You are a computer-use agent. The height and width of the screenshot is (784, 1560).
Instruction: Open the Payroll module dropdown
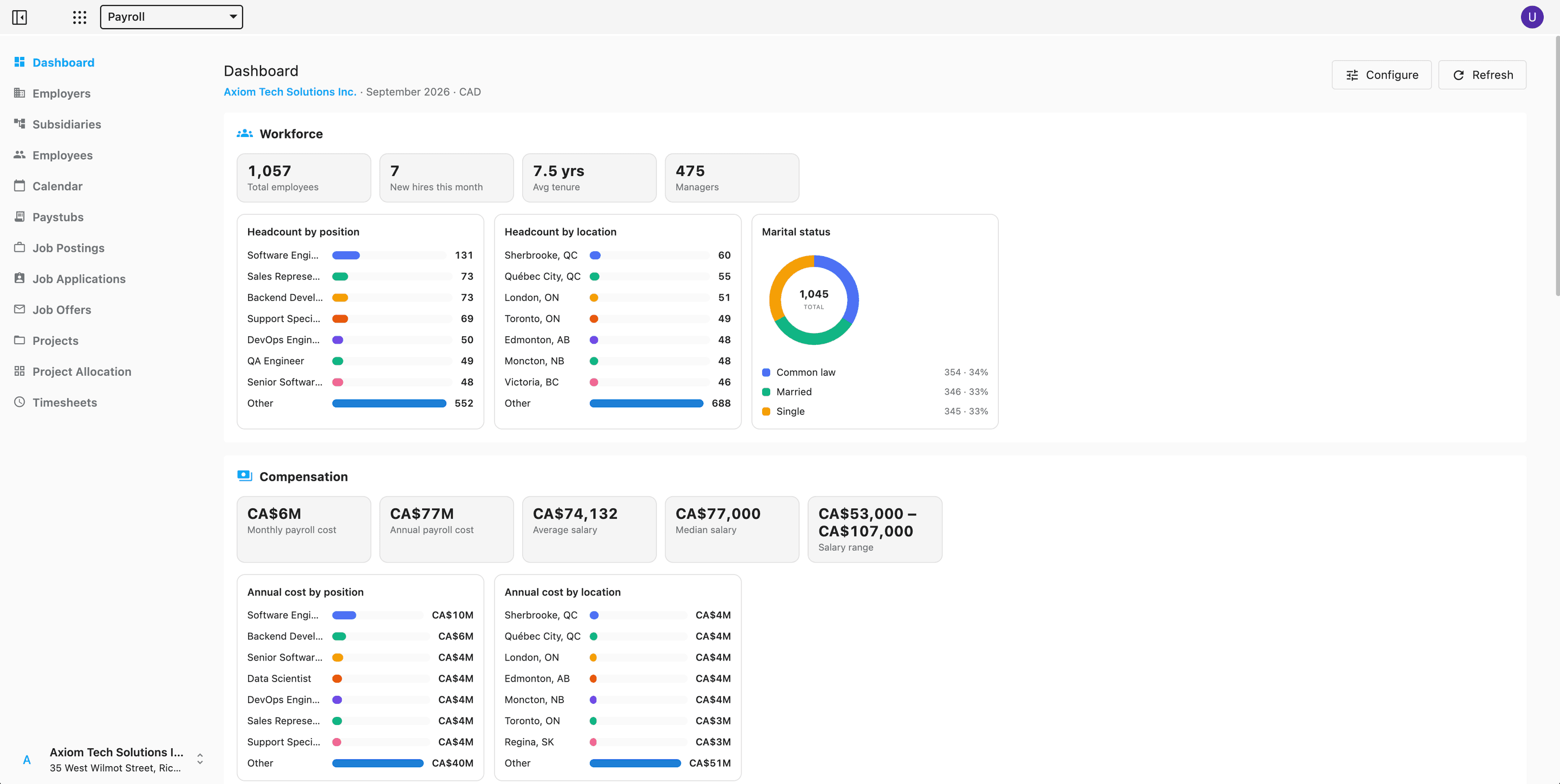[171, 17]
